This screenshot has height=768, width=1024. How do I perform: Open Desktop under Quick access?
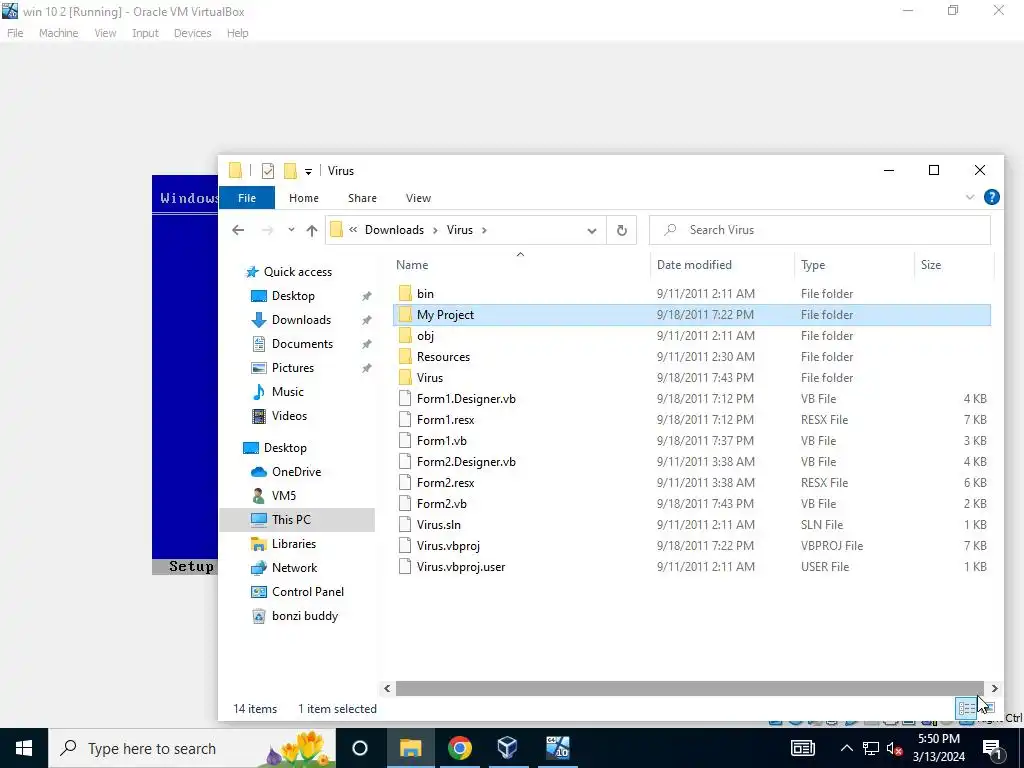click(x=293, y=296)
